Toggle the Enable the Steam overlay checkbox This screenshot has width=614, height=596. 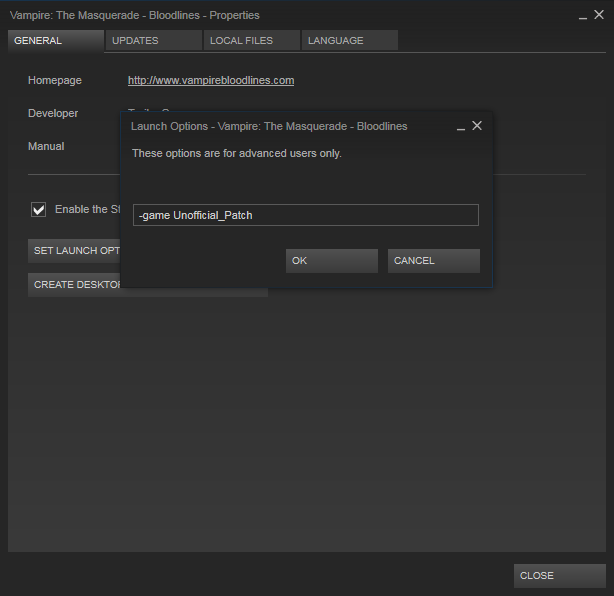point(38,210)
